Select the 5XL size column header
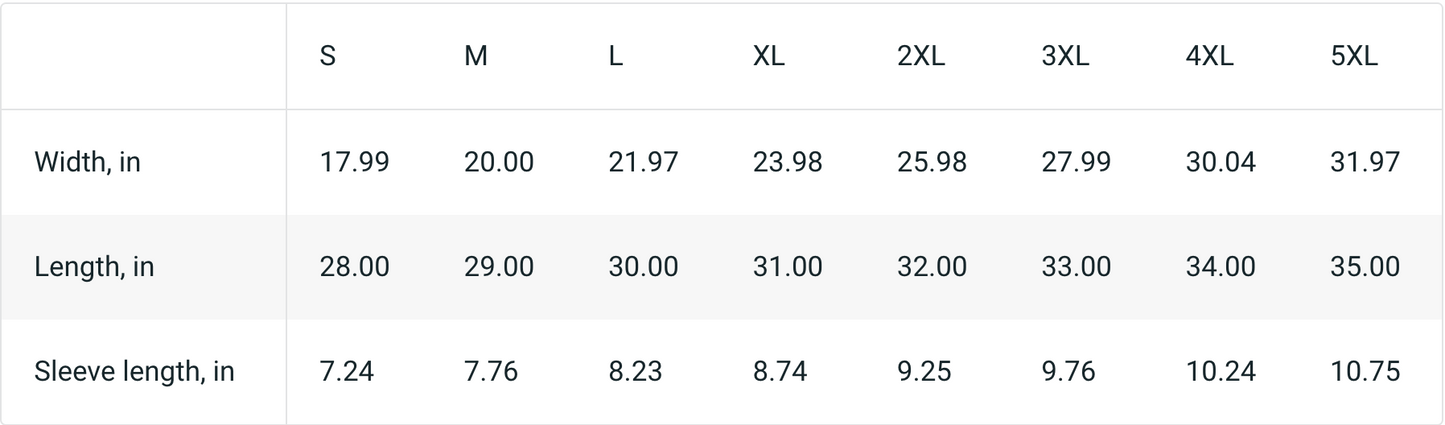The width and height of the screenshot is (1445, 425). click(1354, 57)
